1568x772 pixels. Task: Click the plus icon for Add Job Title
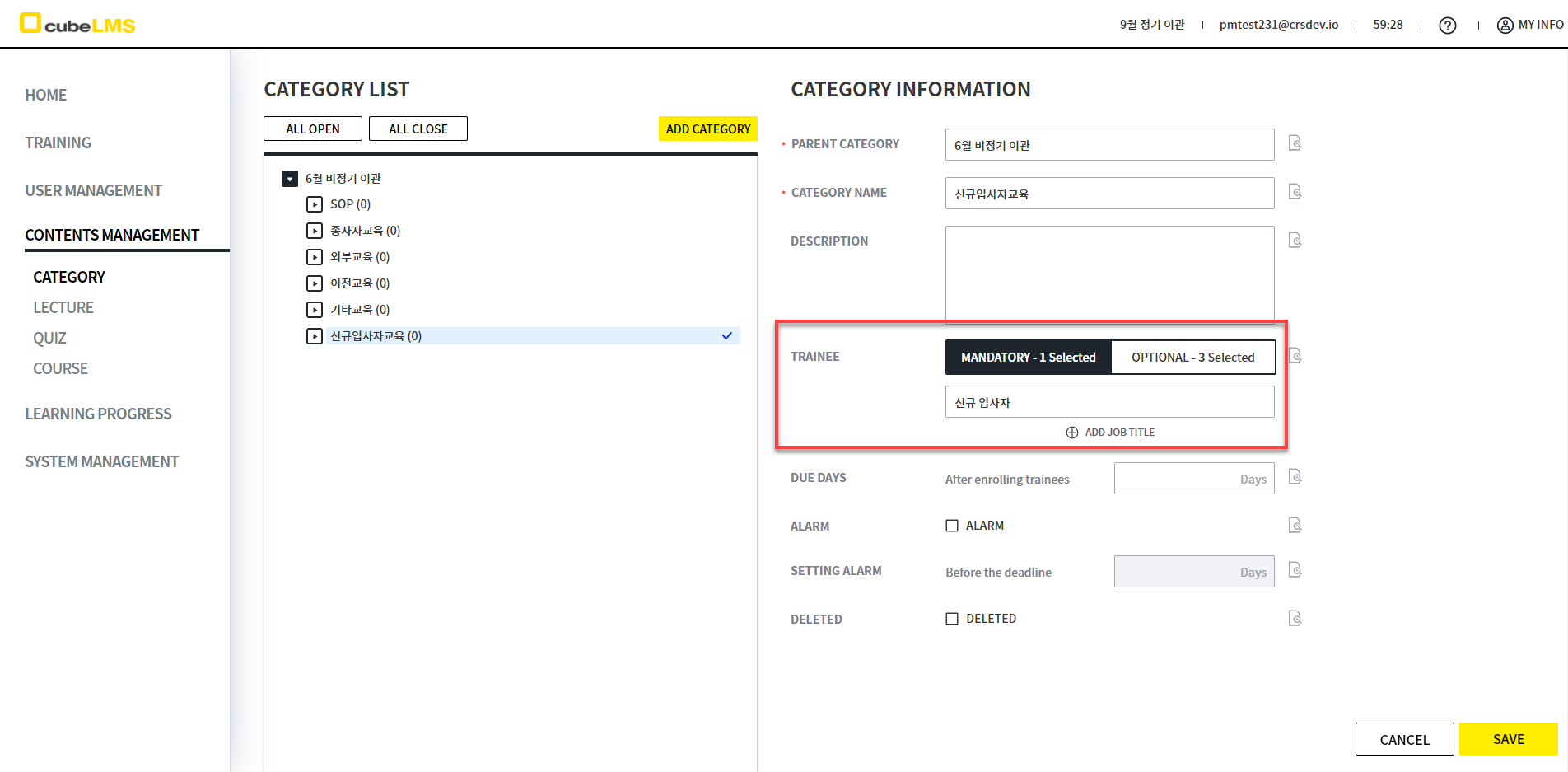tap(1072, 433)
